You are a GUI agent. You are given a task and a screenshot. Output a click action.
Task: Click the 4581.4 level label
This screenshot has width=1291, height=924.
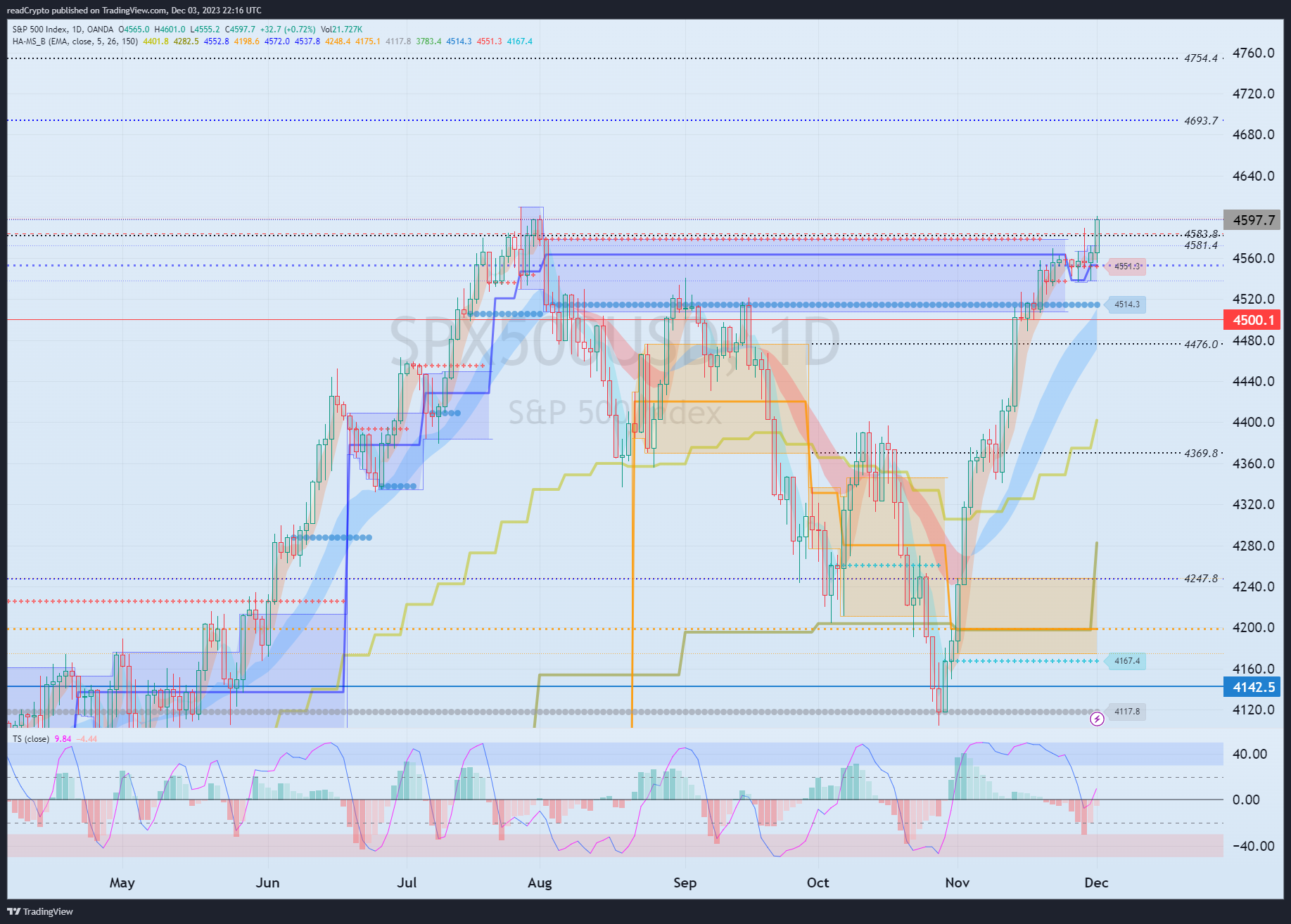click(x=1200, y=245)
